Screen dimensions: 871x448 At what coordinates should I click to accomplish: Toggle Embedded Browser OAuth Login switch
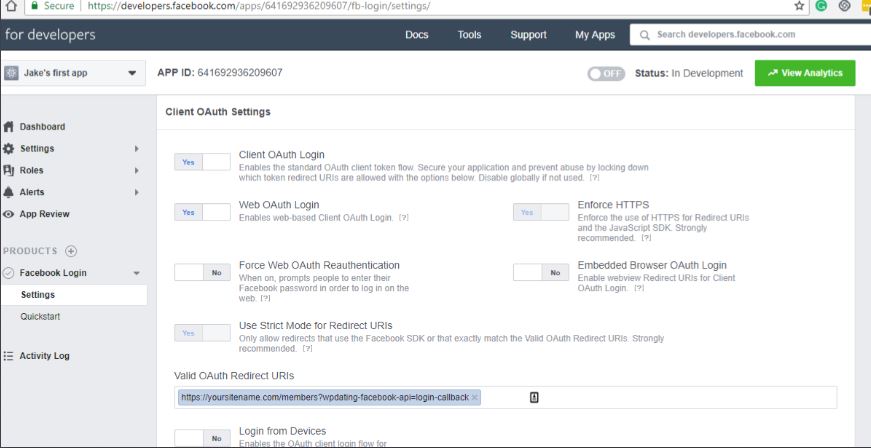click(541, 273)
